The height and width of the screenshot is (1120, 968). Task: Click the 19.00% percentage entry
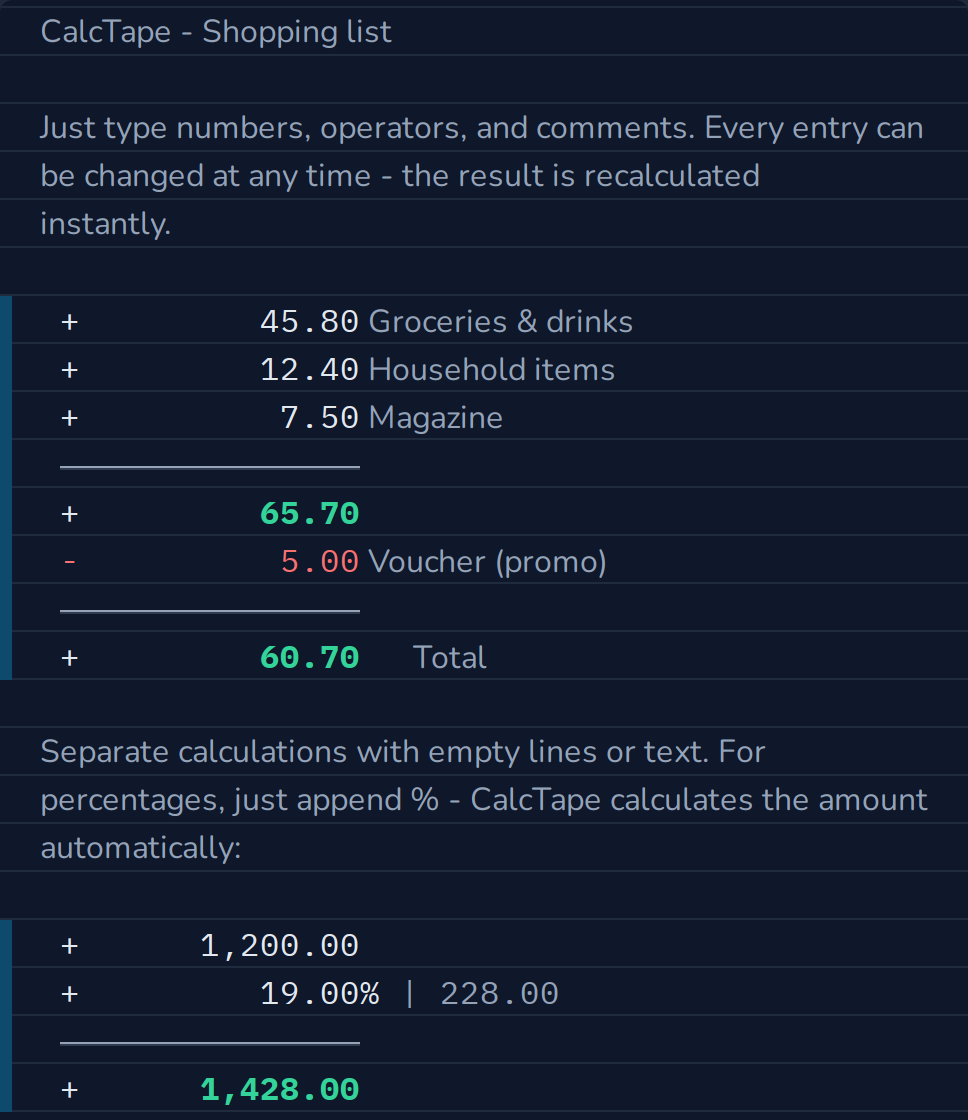(319, 994)
